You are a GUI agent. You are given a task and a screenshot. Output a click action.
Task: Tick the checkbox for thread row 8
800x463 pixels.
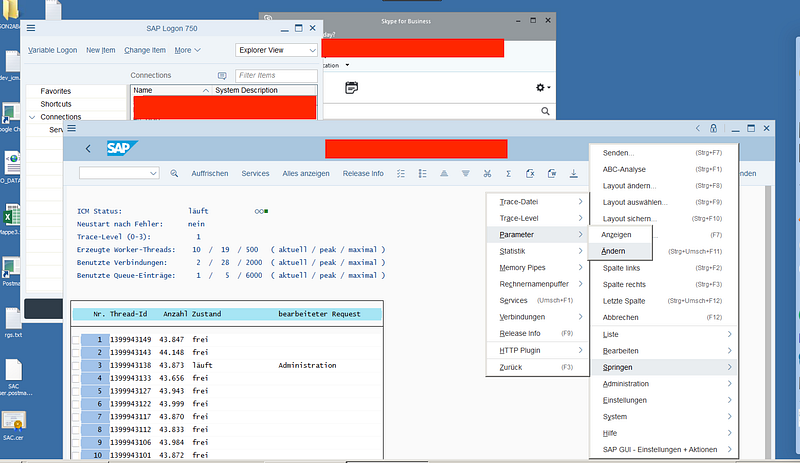(x=76, y=430)
